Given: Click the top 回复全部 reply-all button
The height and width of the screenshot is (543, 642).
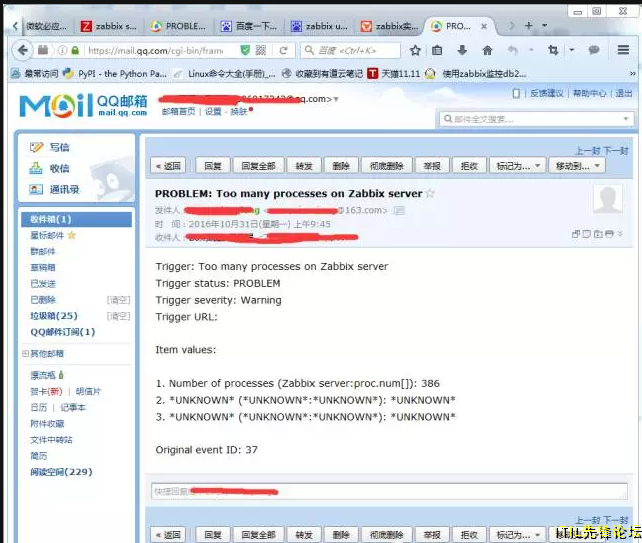Looking at the screenshot, I should point(258,166).
